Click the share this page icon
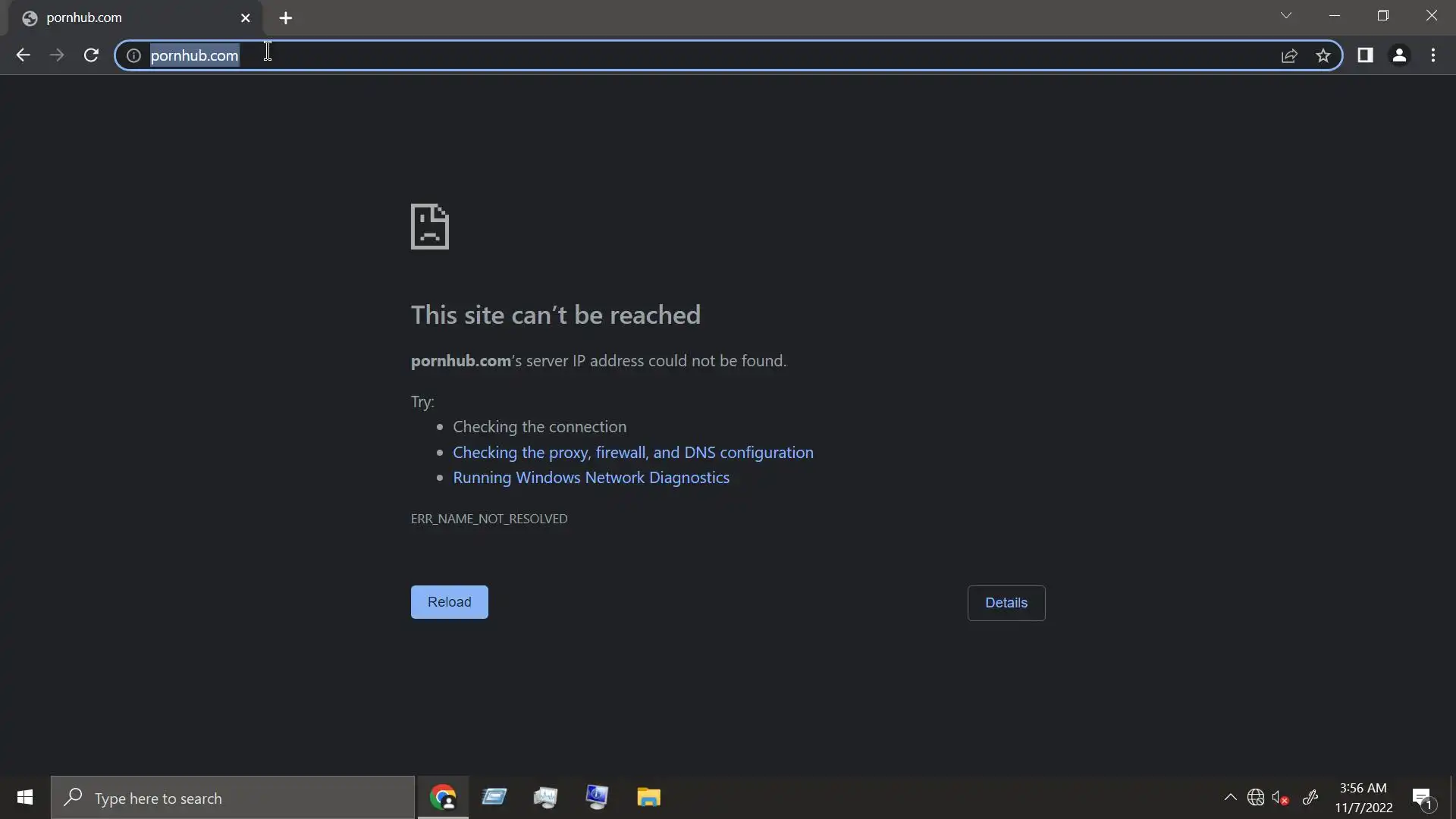1456x819 pixels. [1289, 55]
